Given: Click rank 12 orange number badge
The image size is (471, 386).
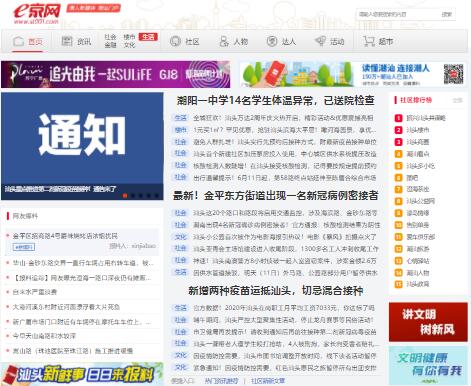Looking at the screenshot, I should 398,249.
